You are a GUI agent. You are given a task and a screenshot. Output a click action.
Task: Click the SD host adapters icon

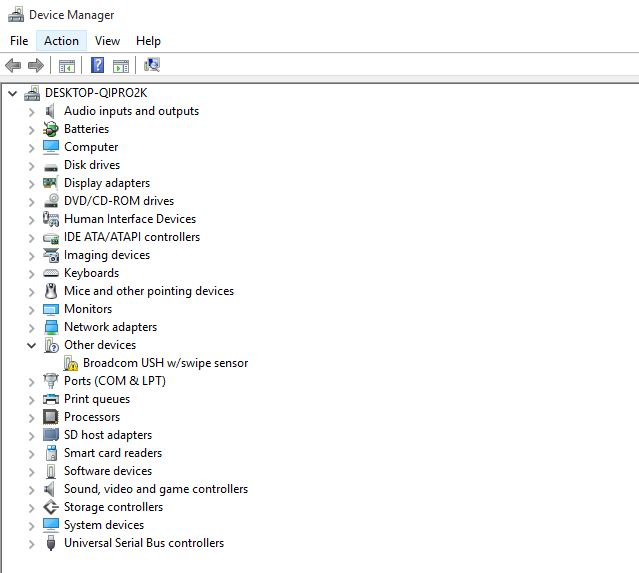coord(51,435)
